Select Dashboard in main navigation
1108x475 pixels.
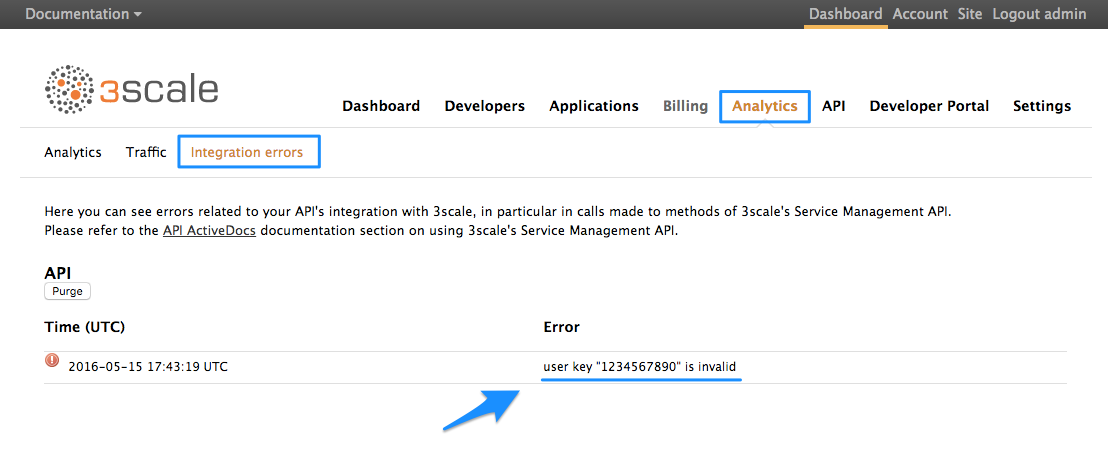(381, 106)
